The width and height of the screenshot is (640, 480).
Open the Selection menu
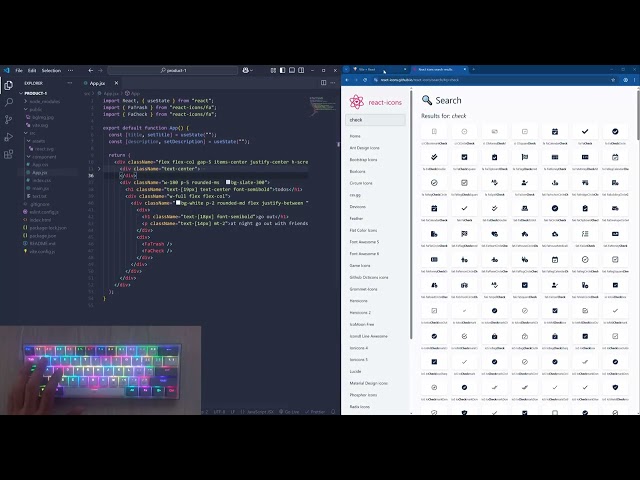pos(51,71)
